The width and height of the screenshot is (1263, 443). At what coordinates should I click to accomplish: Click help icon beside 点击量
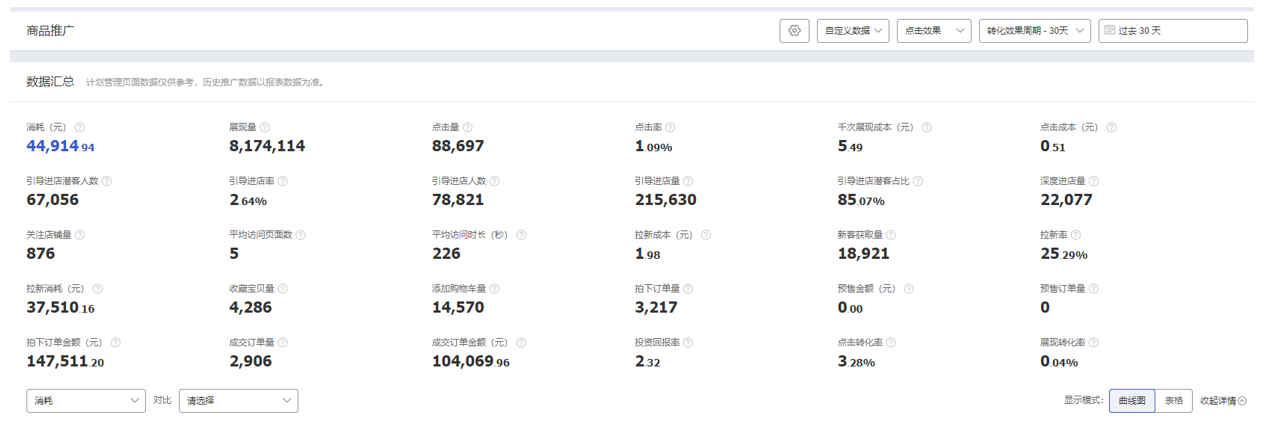click(x=467, y=127)
